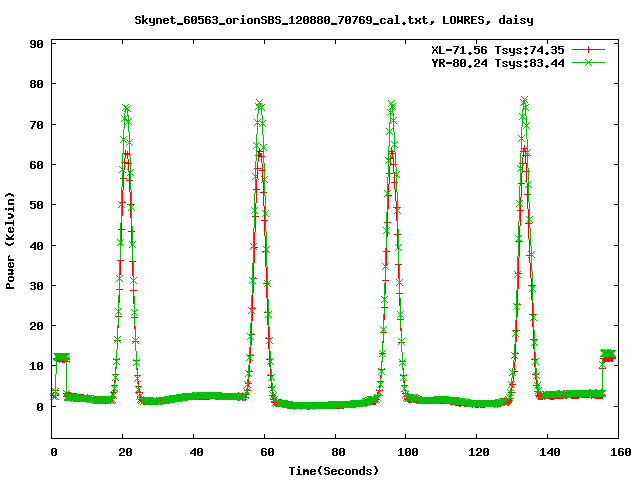Click the Power (Kelvin) y-axis label
Image resolution: width=640 pixels, height=480 pixels.
[10, 241]
